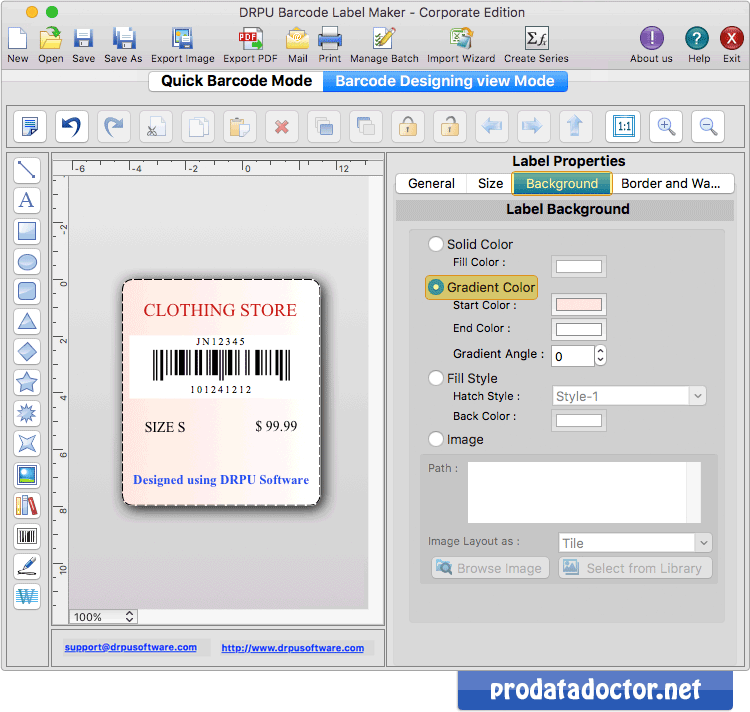Click Create Series icon
This screenshot has width=750, height=712.
536,39
